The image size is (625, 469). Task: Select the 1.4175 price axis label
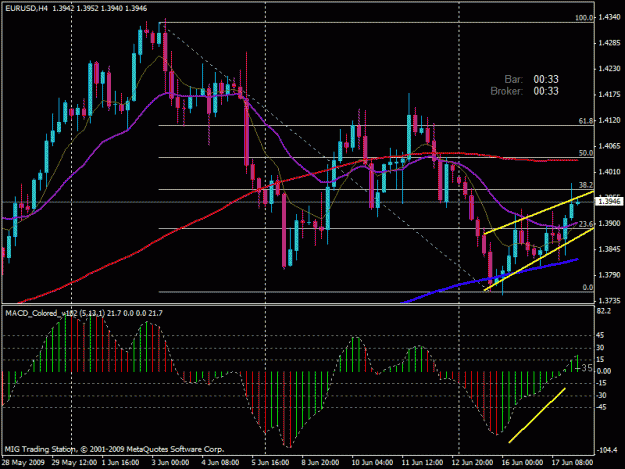coord(610,94)
